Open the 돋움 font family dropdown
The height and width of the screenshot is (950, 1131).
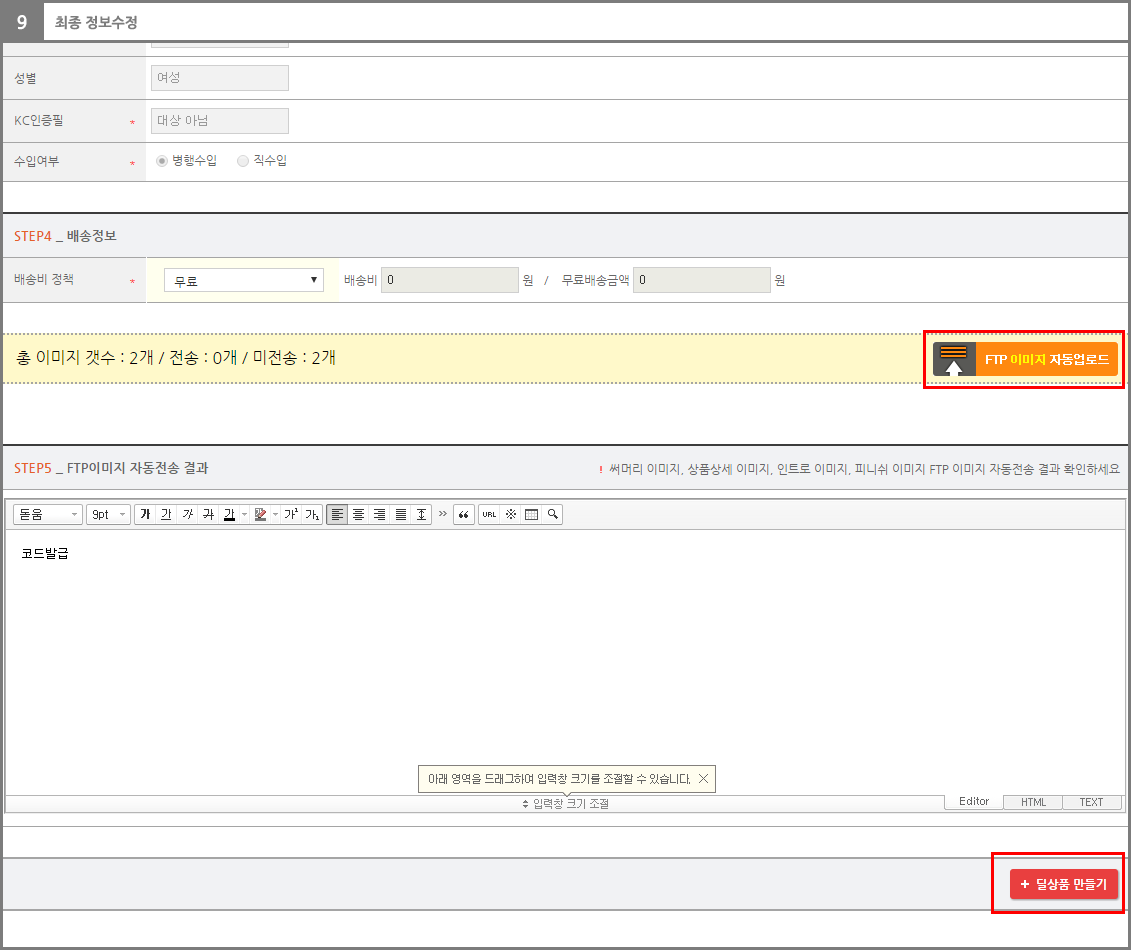47,514
